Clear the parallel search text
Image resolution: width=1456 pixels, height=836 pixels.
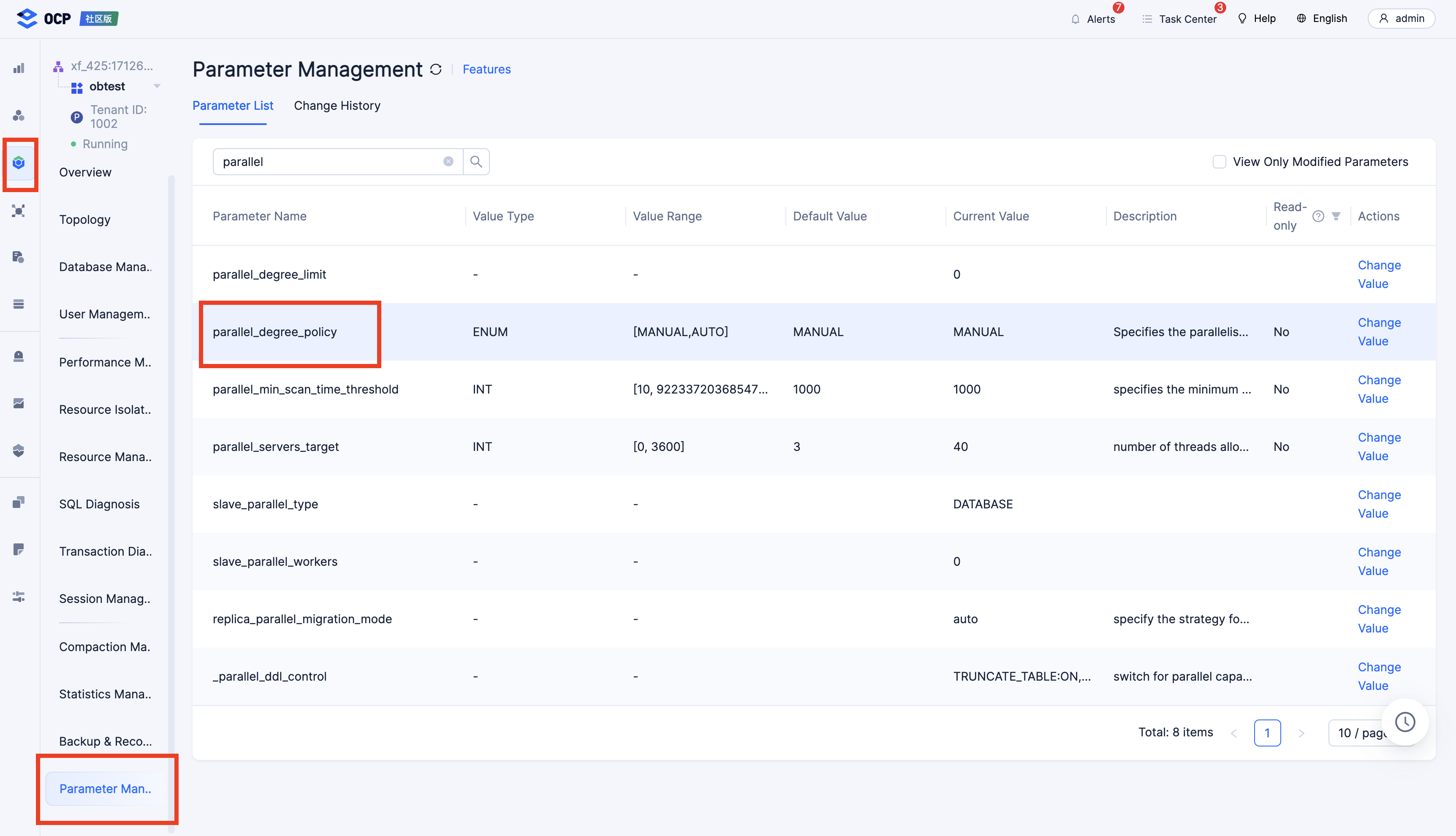coord(448,161)
